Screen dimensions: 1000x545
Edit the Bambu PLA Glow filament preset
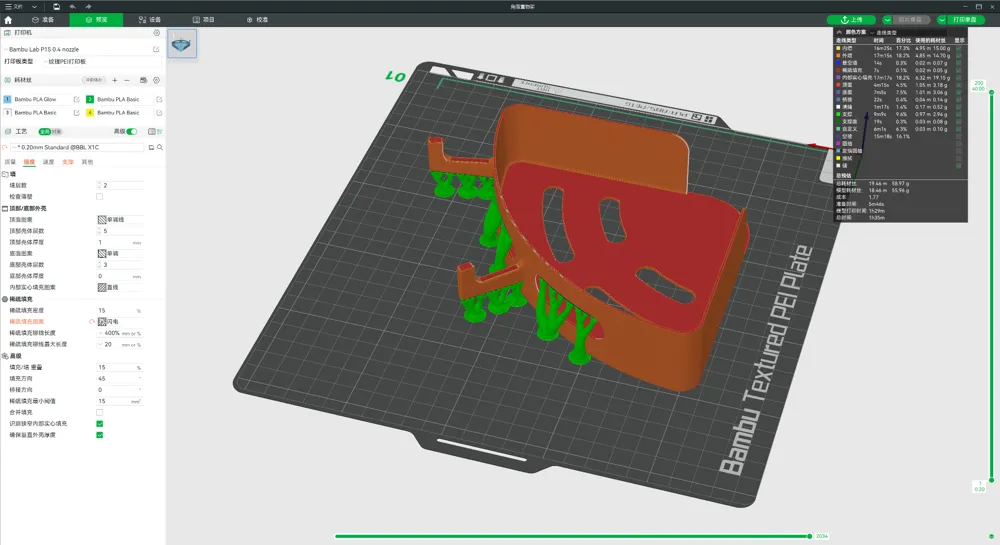[77, 99]
